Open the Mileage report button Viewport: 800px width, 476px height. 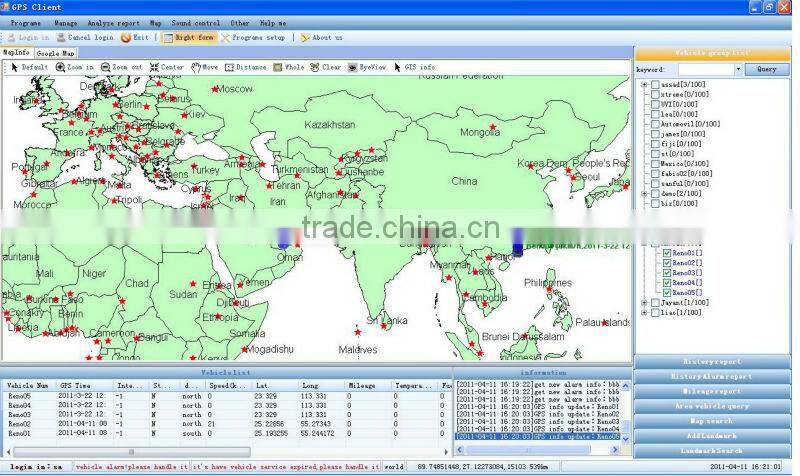tap(712, 391)
